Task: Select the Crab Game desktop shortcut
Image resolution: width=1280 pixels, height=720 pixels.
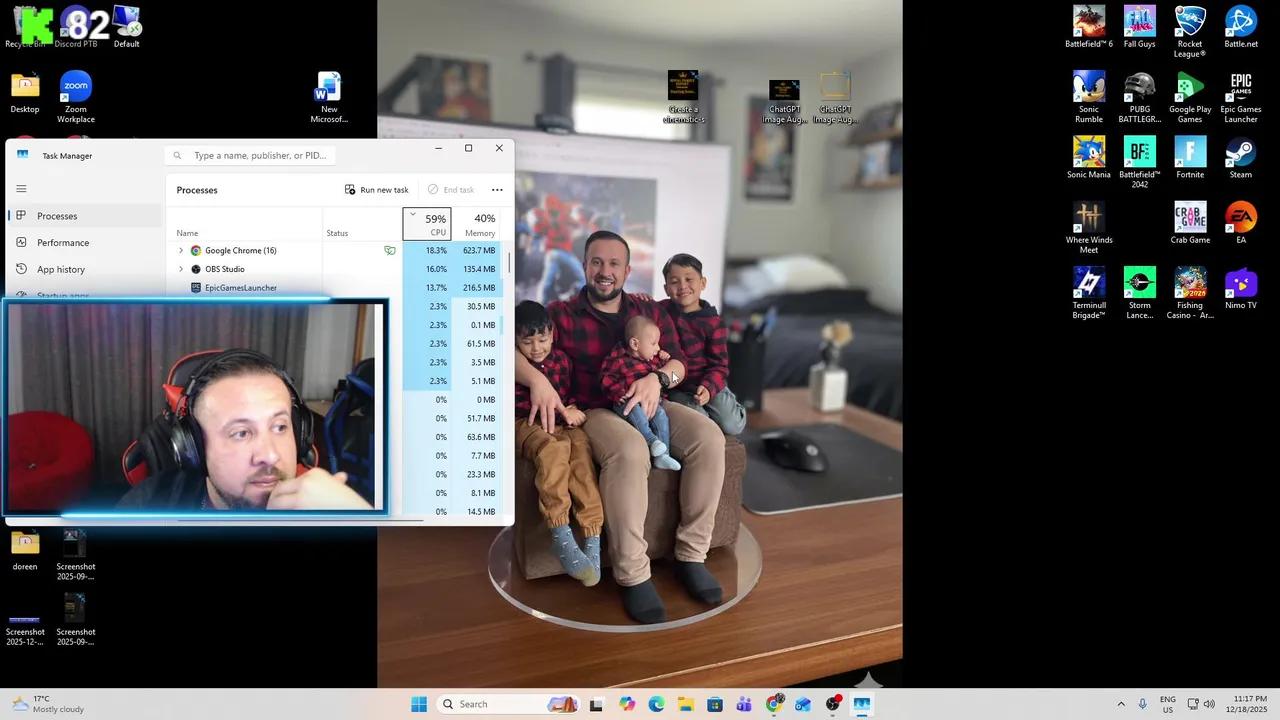Action: point(1190,223)
